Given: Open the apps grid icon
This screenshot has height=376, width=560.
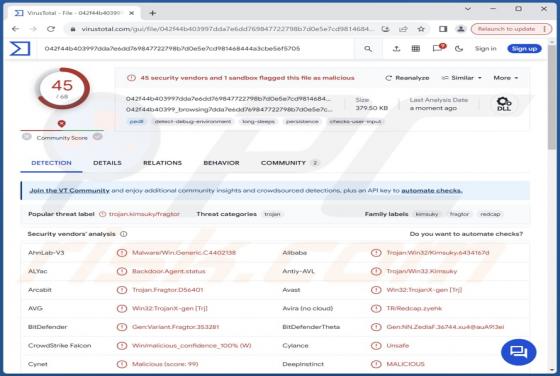Looking at the screenshot, I should coord(416,49).
